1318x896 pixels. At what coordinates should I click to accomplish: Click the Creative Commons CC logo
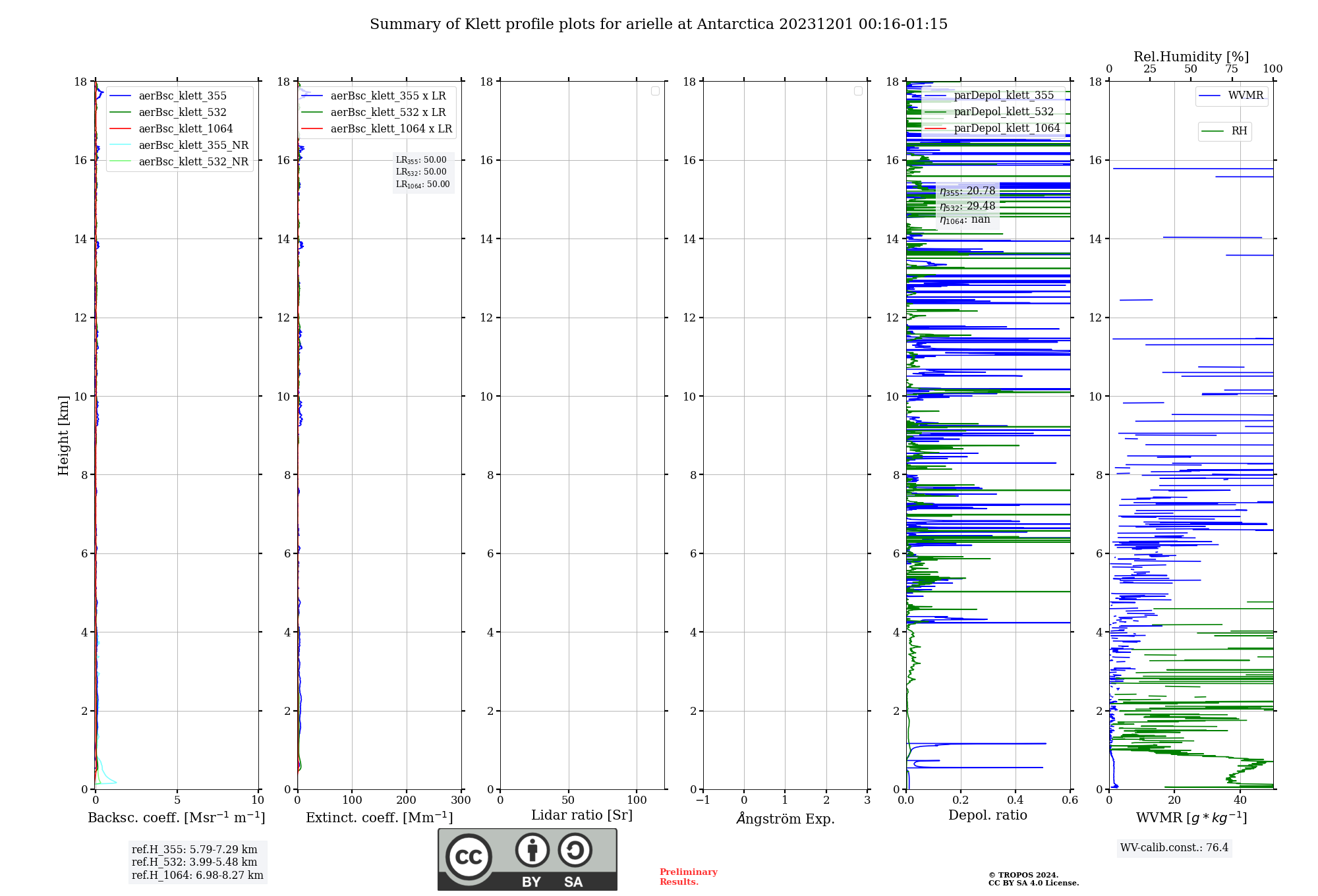click(x=469, y=857)
